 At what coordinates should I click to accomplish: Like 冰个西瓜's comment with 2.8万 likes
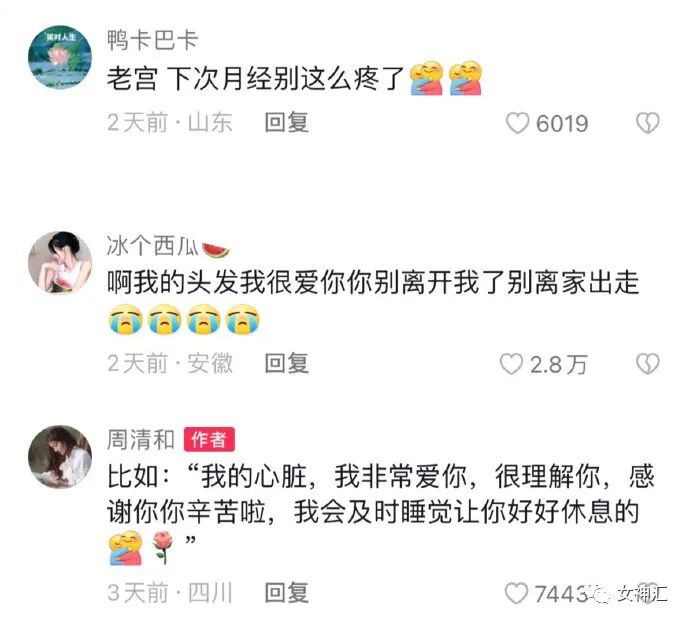(511, 364)
